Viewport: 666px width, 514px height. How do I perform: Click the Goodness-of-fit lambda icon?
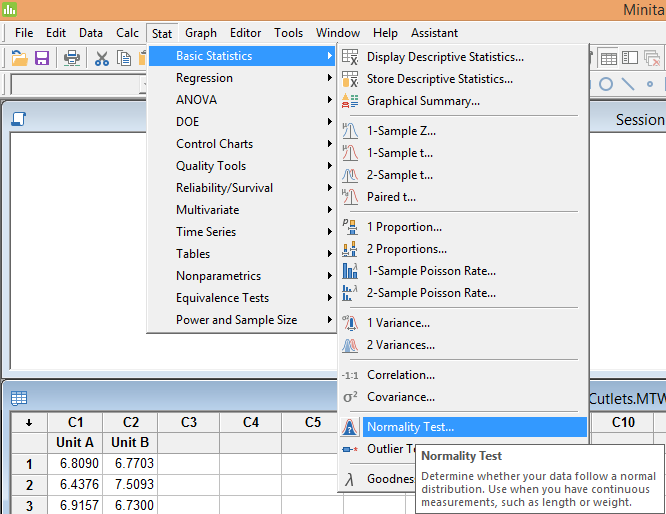[349, 480]
